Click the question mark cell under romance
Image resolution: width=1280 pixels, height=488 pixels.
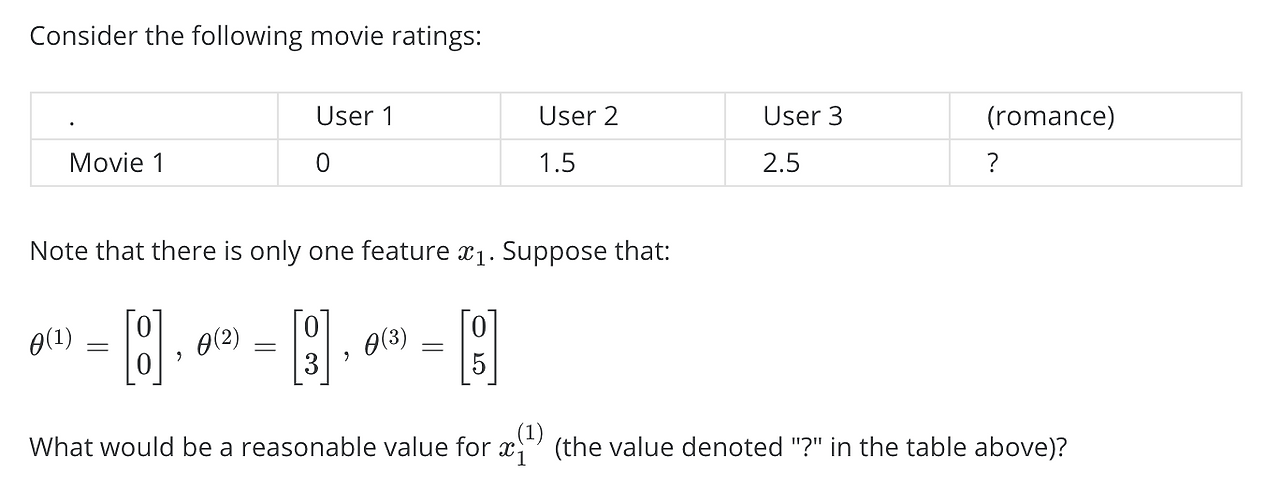pos(992,163)
